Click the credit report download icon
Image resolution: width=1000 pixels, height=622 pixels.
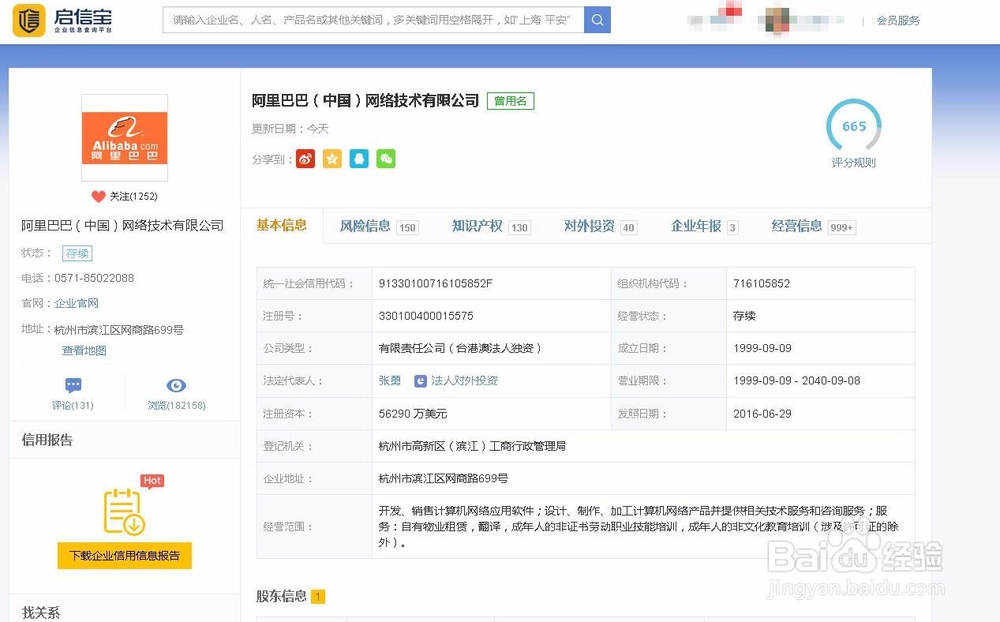(124, 512)
